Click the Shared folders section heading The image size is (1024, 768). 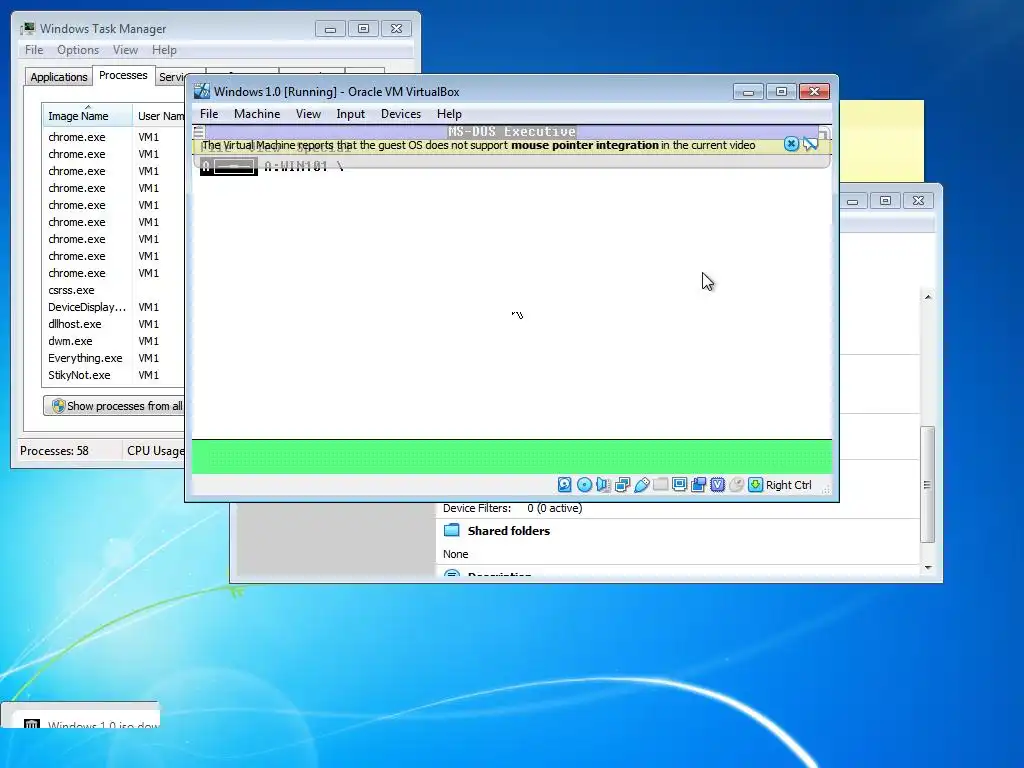[x=509, y=531]
